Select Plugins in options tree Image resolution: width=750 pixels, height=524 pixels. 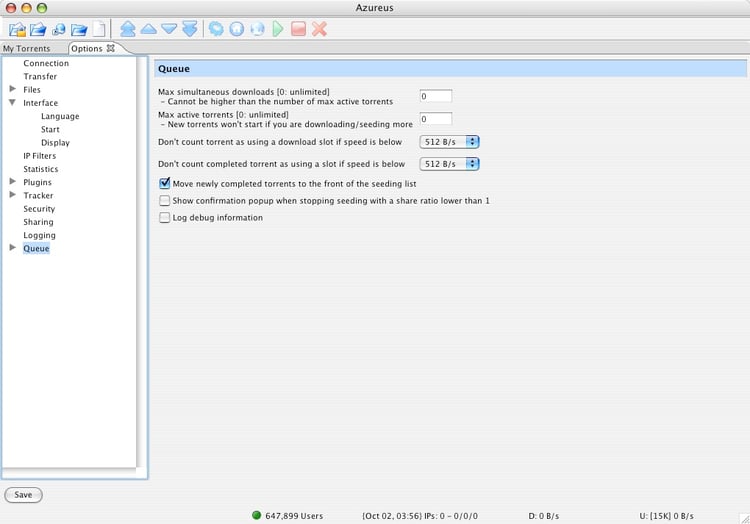point(37,182)
